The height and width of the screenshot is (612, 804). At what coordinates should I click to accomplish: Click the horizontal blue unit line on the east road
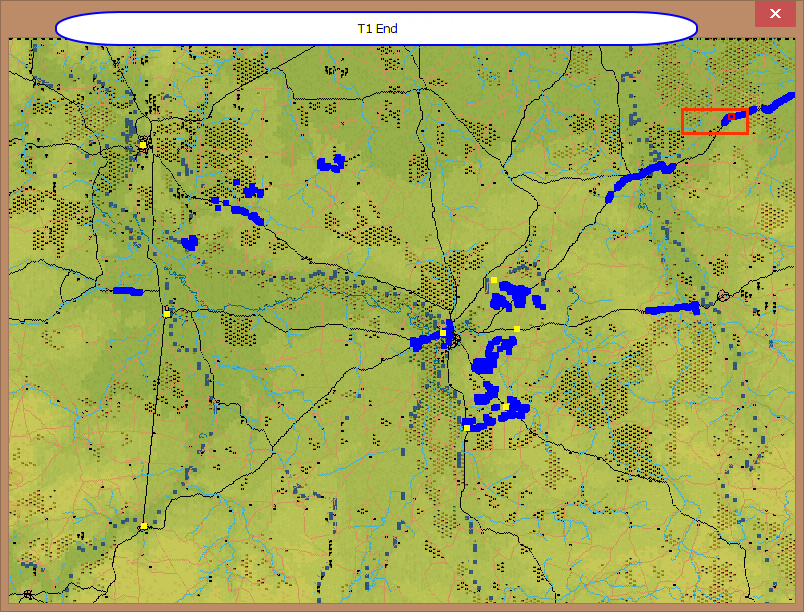coord(673,308)
